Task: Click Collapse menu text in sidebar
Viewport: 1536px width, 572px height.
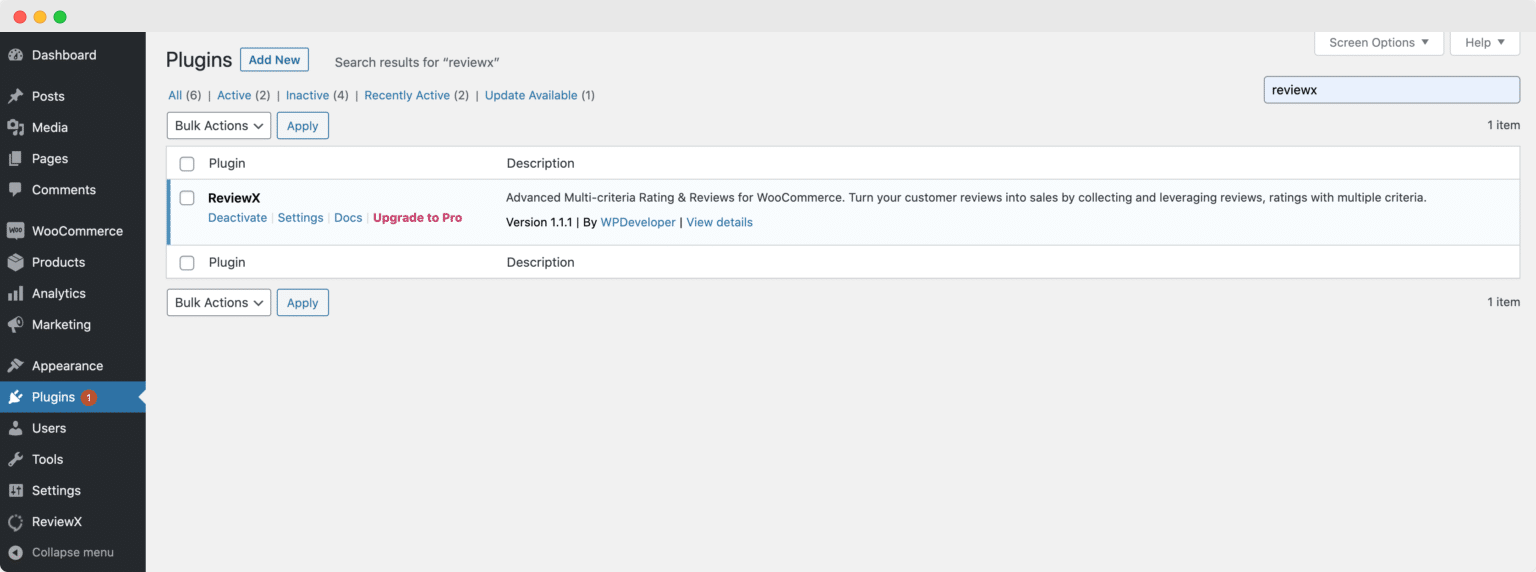Action: point(73,552)
